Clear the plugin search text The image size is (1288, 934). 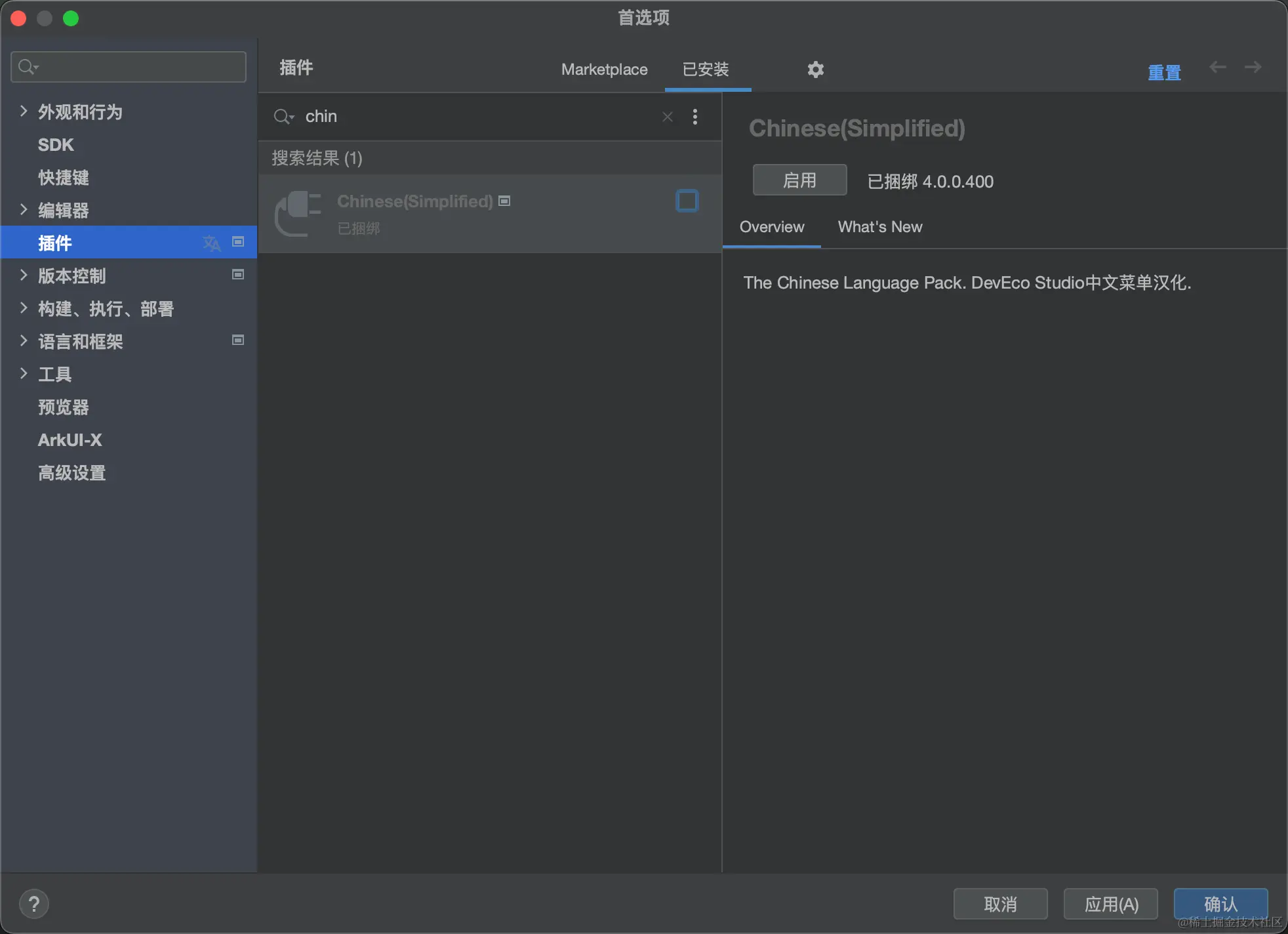(x=668, y=117)
